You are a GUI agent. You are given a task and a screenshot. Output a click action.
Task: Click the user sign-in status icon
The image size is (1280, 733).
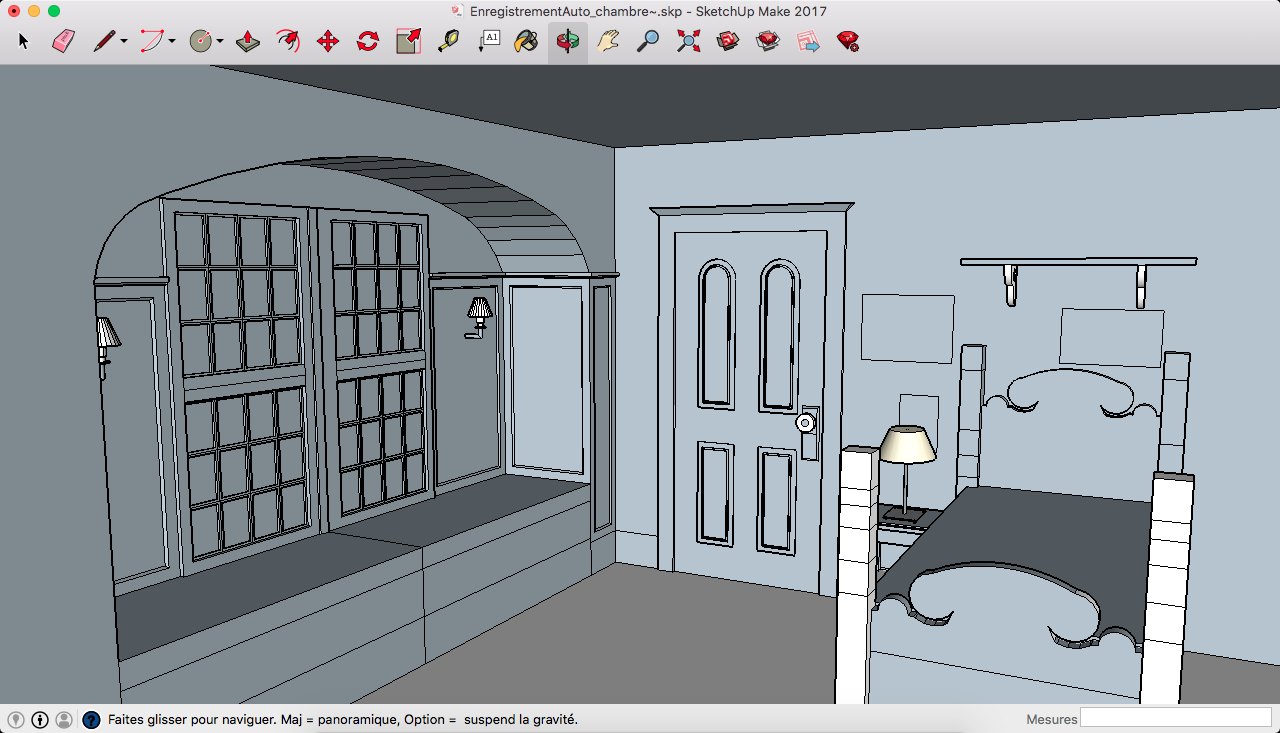(x=64, y=719)
